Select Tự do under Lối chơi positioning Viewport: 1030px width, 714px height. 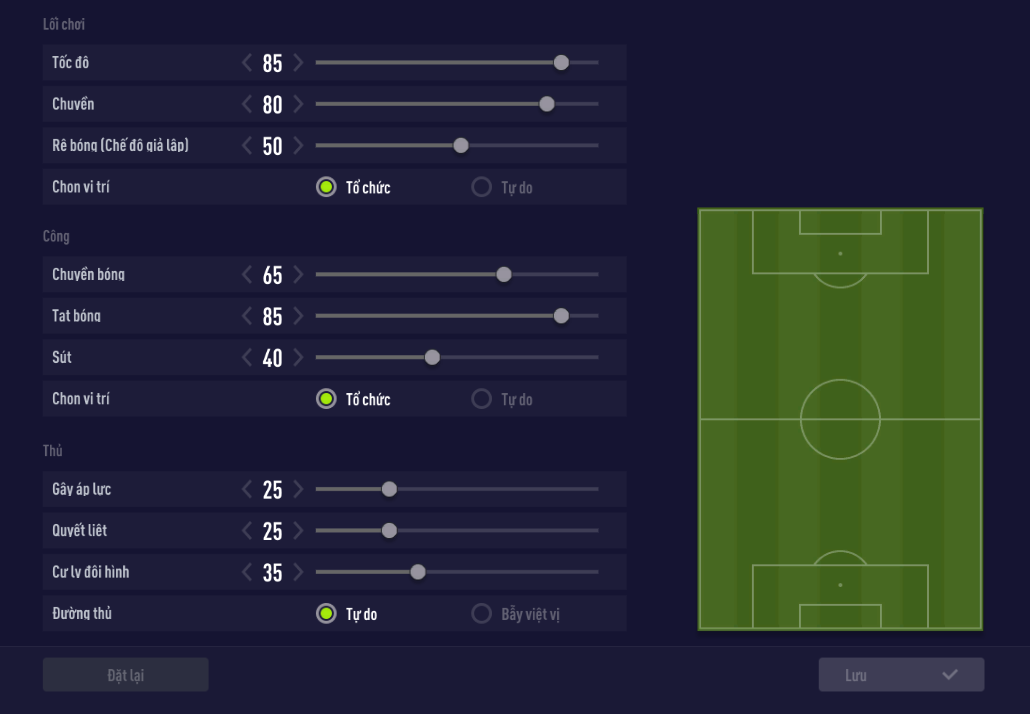(x=482, y=187)
